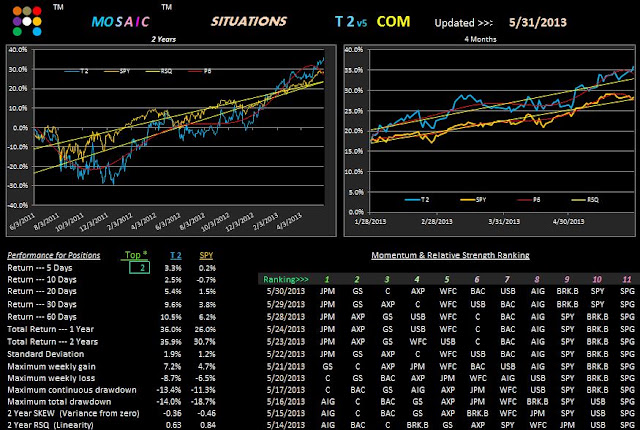Select the '4 Months' chart title

[480, 39]
